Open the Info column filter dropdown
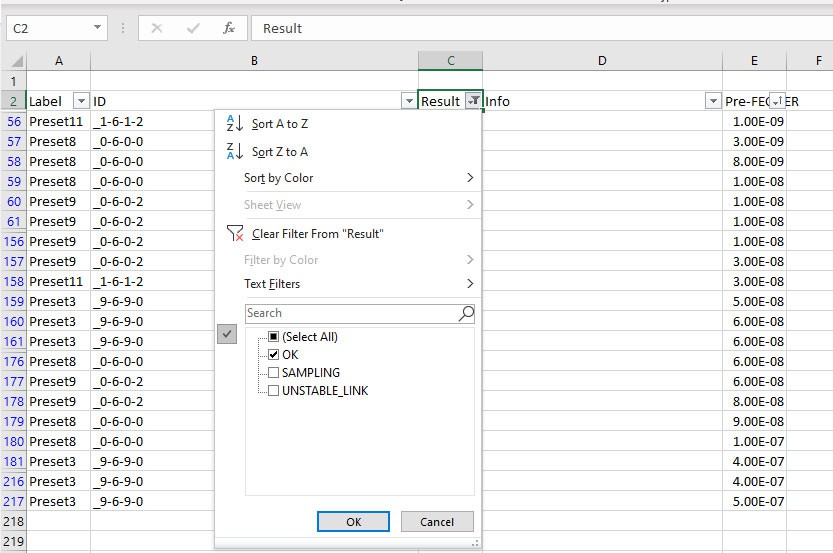 (x=712, y=100)
